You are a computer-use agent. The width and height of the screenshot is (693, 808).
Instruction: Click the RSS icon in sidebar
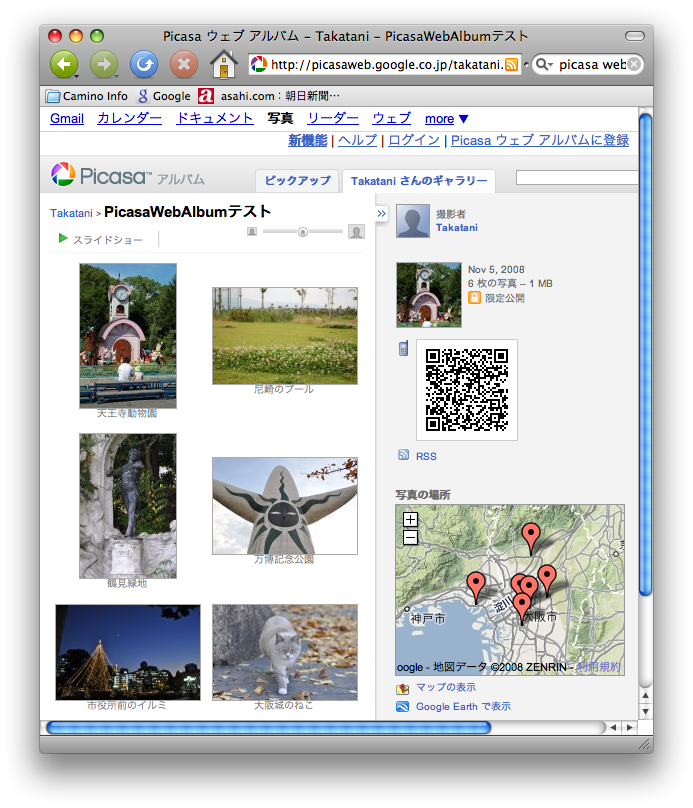tap(403, 455)
